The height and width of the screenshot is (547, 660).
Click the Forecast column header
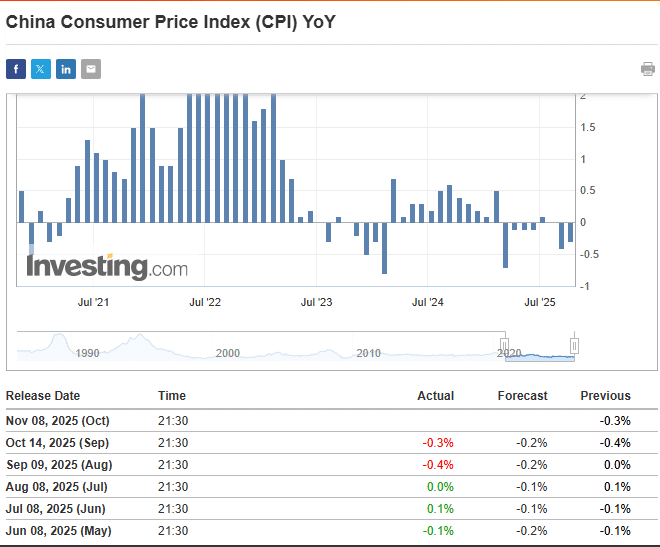tap(522, 396)
